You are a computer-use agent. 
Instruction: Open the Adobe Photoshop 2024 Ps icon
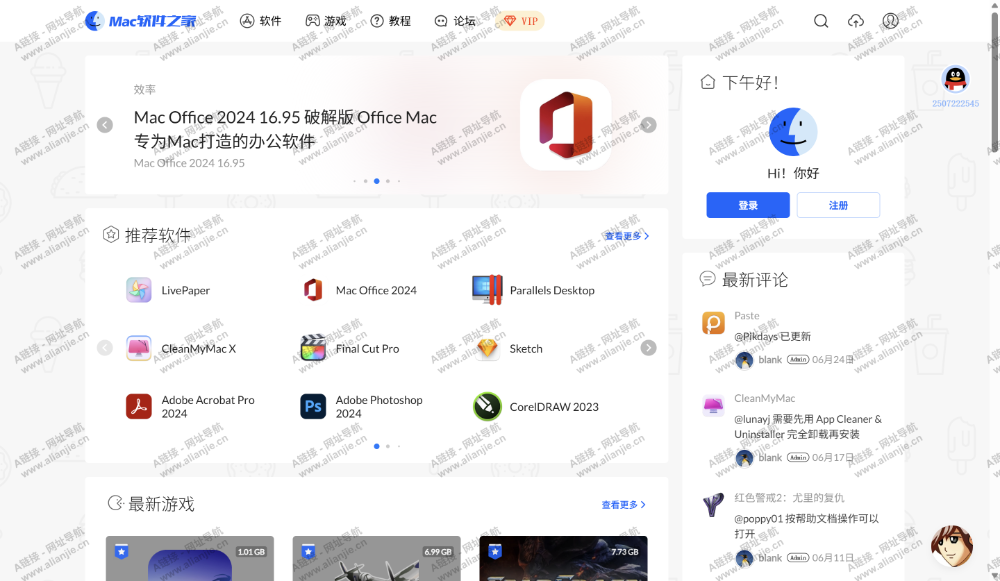tap(312, 406)
